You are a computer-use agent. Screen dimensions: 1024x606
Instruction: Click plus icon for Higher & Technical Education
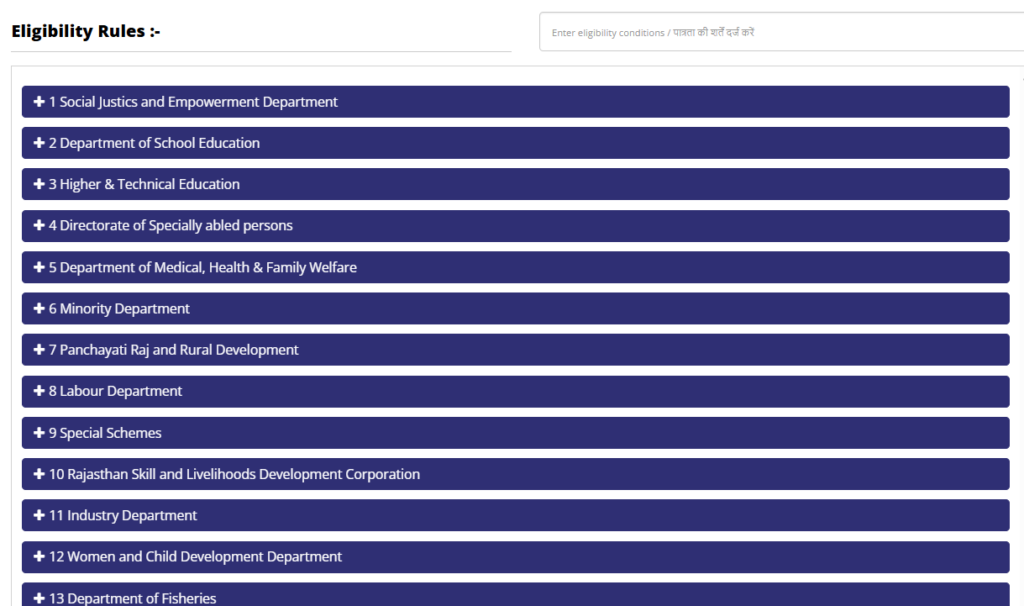[x=39, y=184]
